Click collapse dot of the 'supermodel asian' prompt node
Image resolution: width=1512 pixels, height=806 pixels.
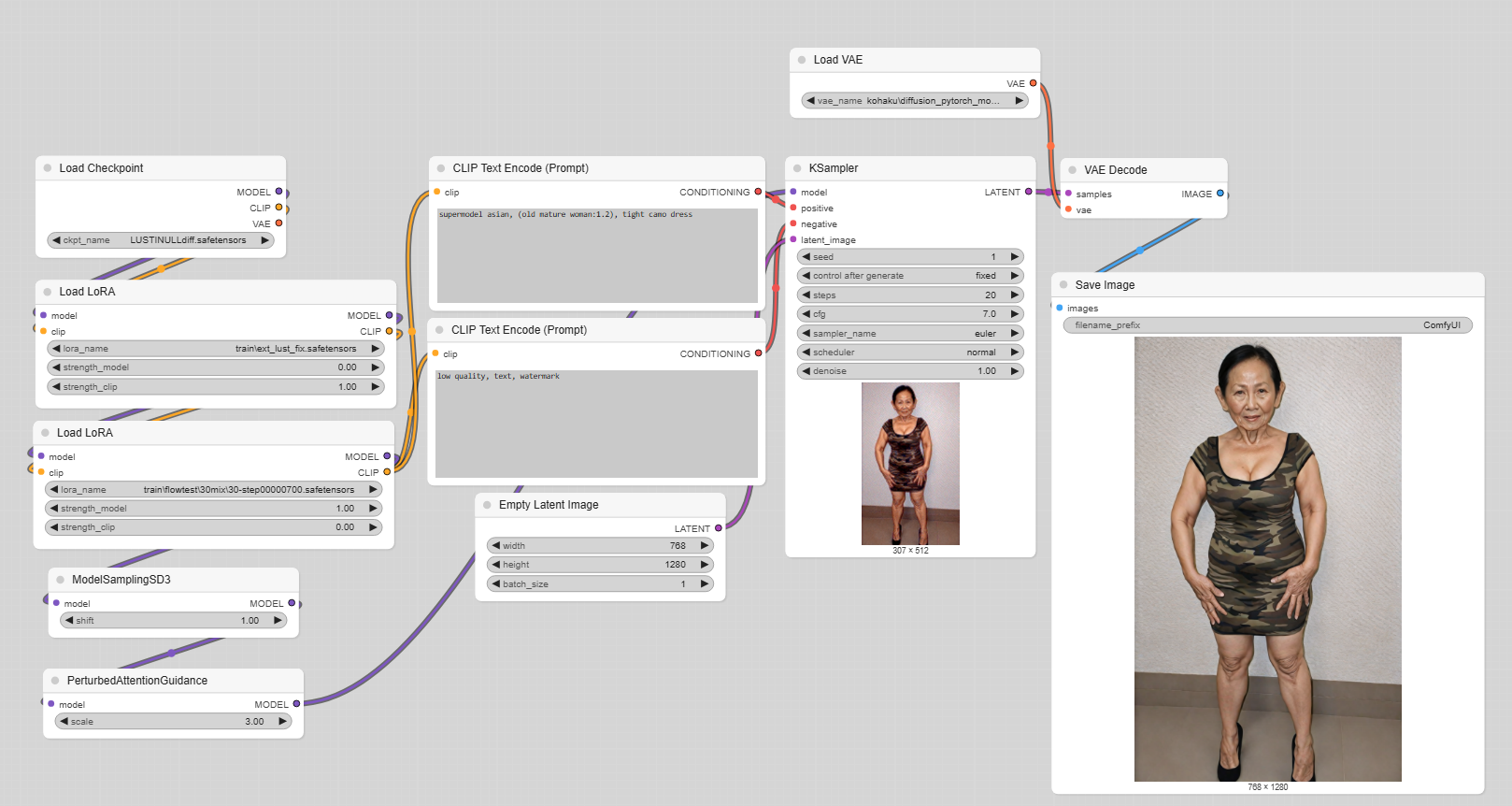[x=441, y=168]
